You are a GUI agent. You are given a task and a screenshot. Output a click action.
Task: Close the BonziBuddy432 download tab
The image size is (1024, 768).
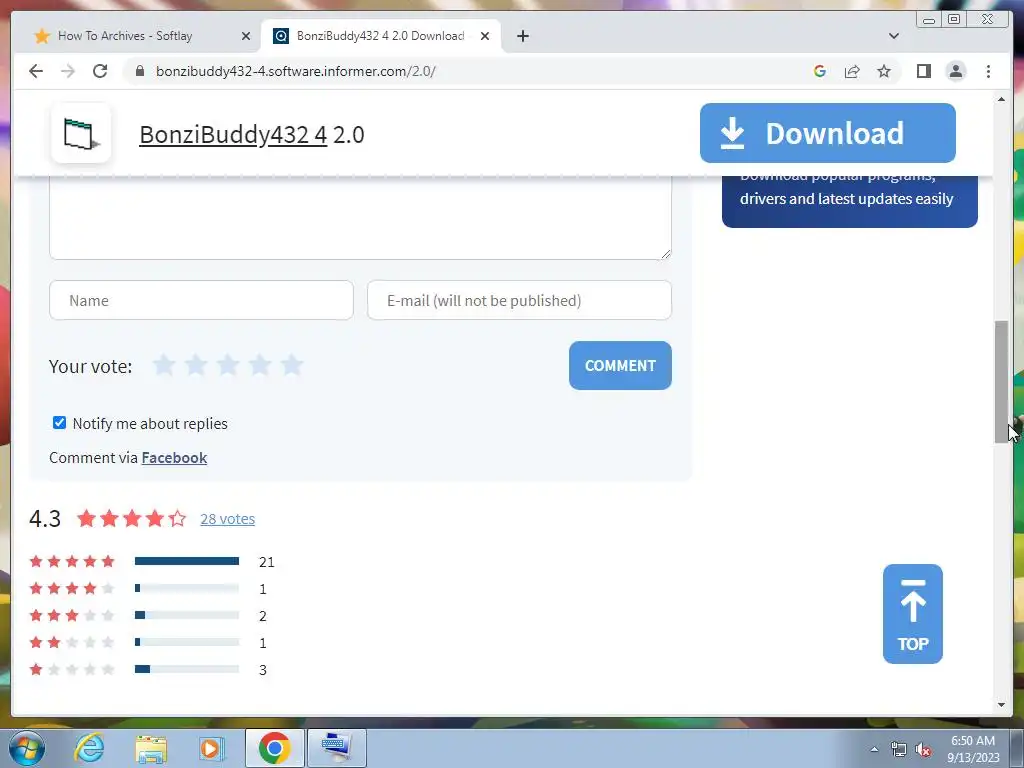[485, 36]
